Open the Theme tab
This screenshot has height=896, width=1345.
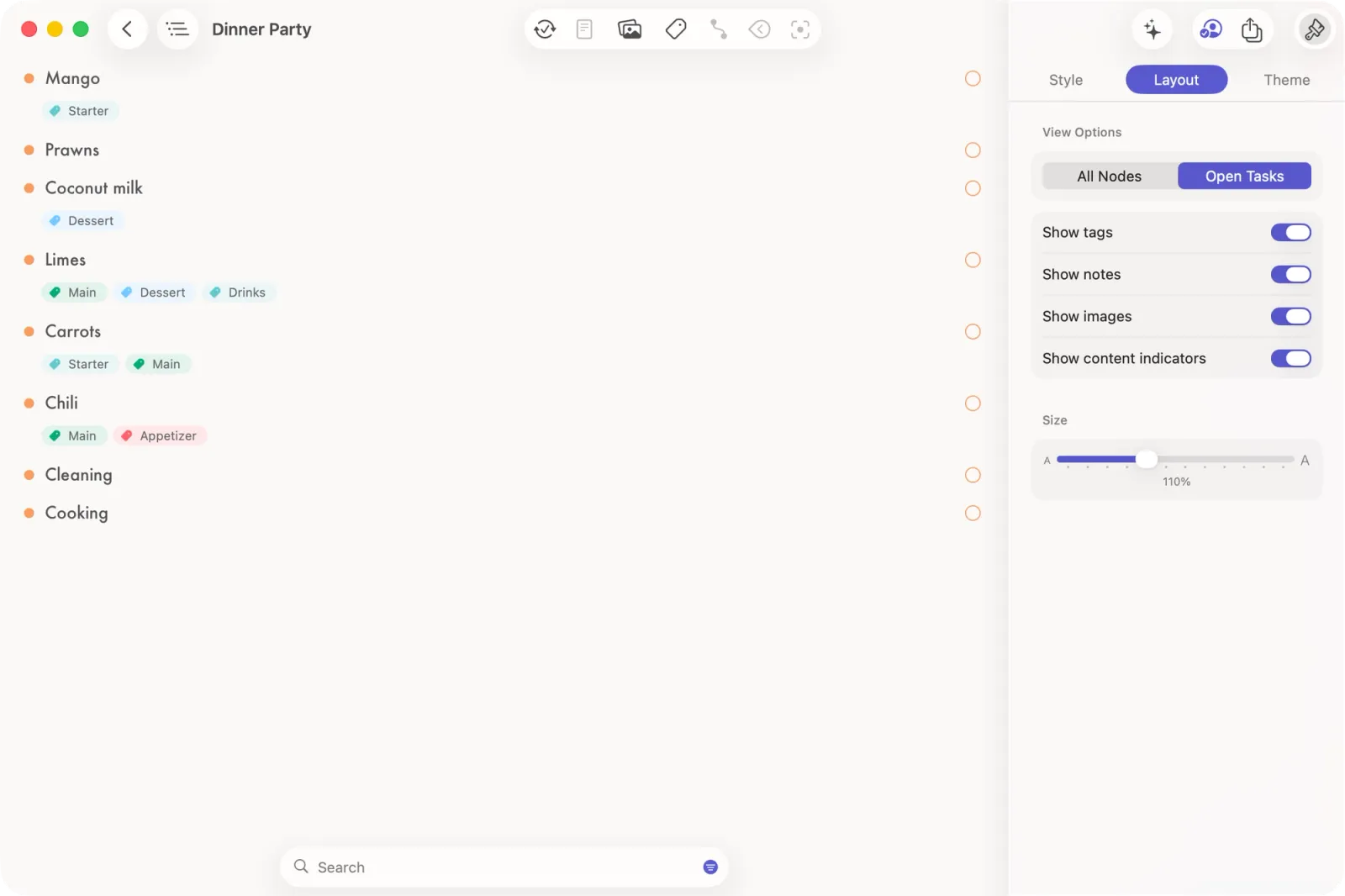coord(1286,80)
